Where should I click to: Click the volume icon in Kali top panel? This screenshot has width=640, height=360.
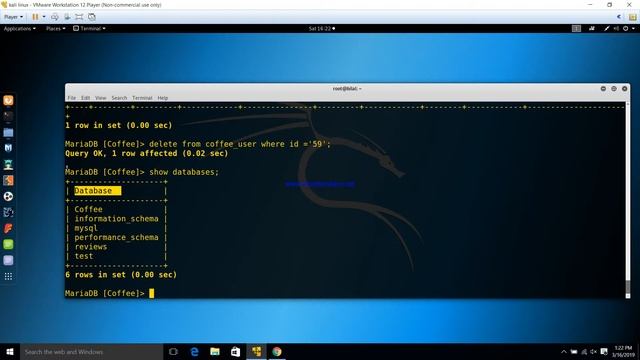[x=616, y=29]
